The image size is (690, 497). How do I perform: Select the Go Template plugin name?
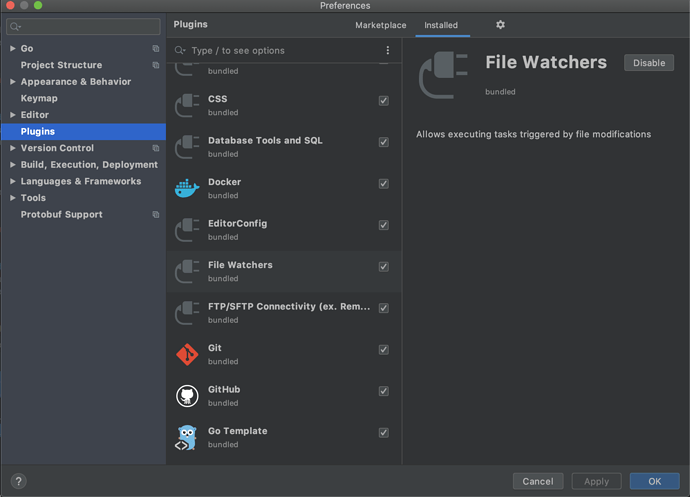point(238,431)
